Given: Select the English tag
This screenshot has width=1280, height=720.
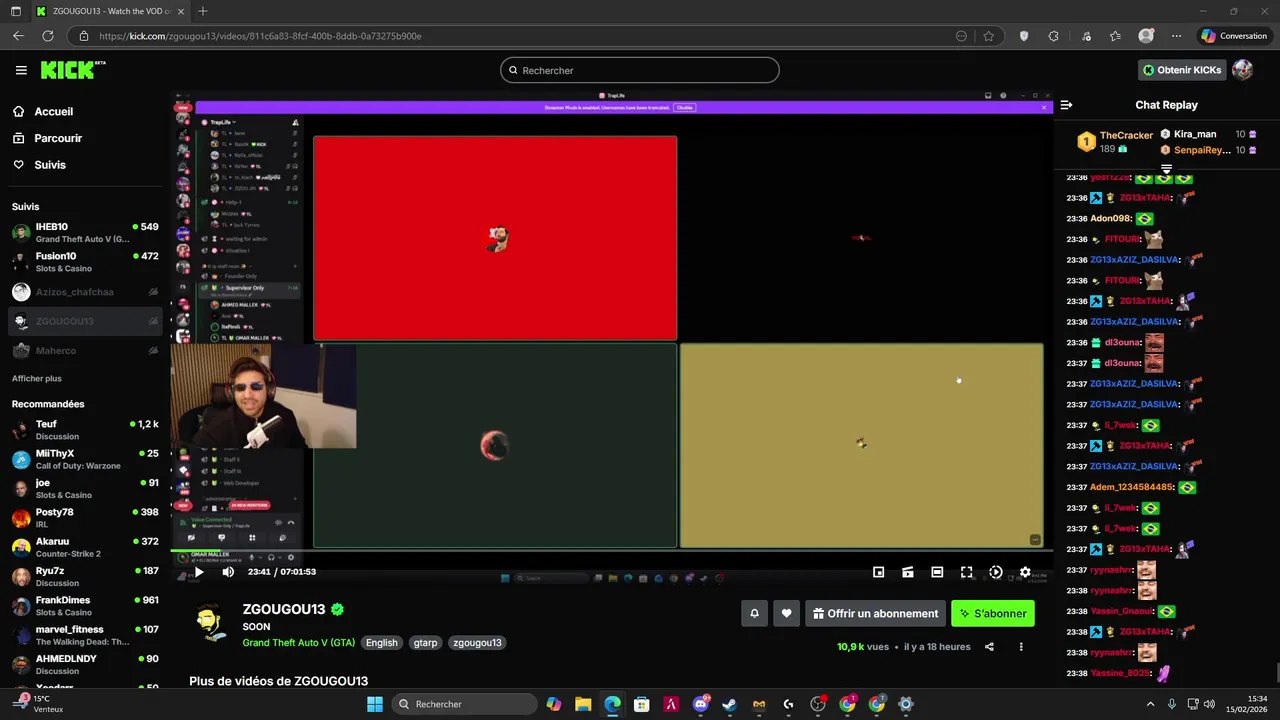Looking at the screenshot, I should pyautogui.click(x=381, y=643).
